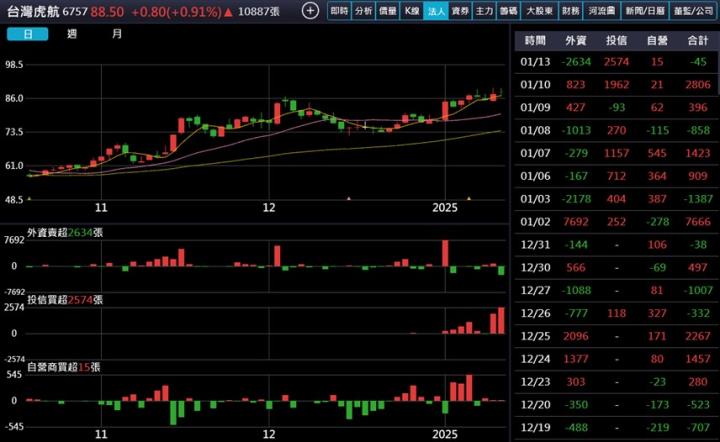Select the 12/30 row date
720x442 pixels.
tap(535, 268)
